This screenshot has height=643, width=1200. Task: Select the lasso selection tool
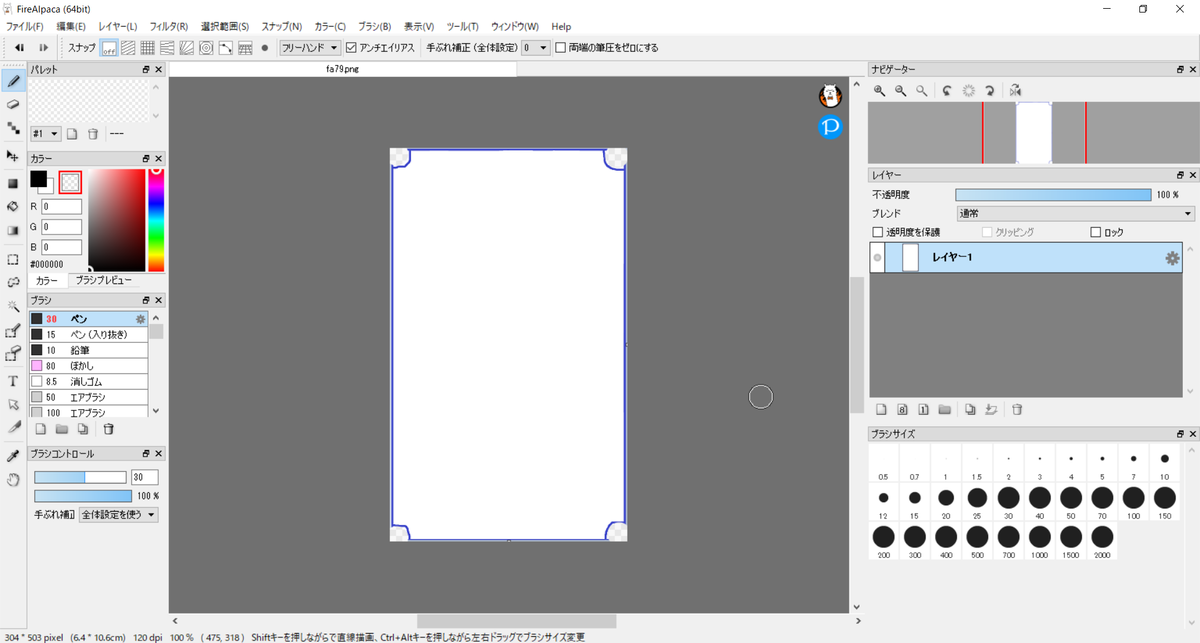pos(13,283)
